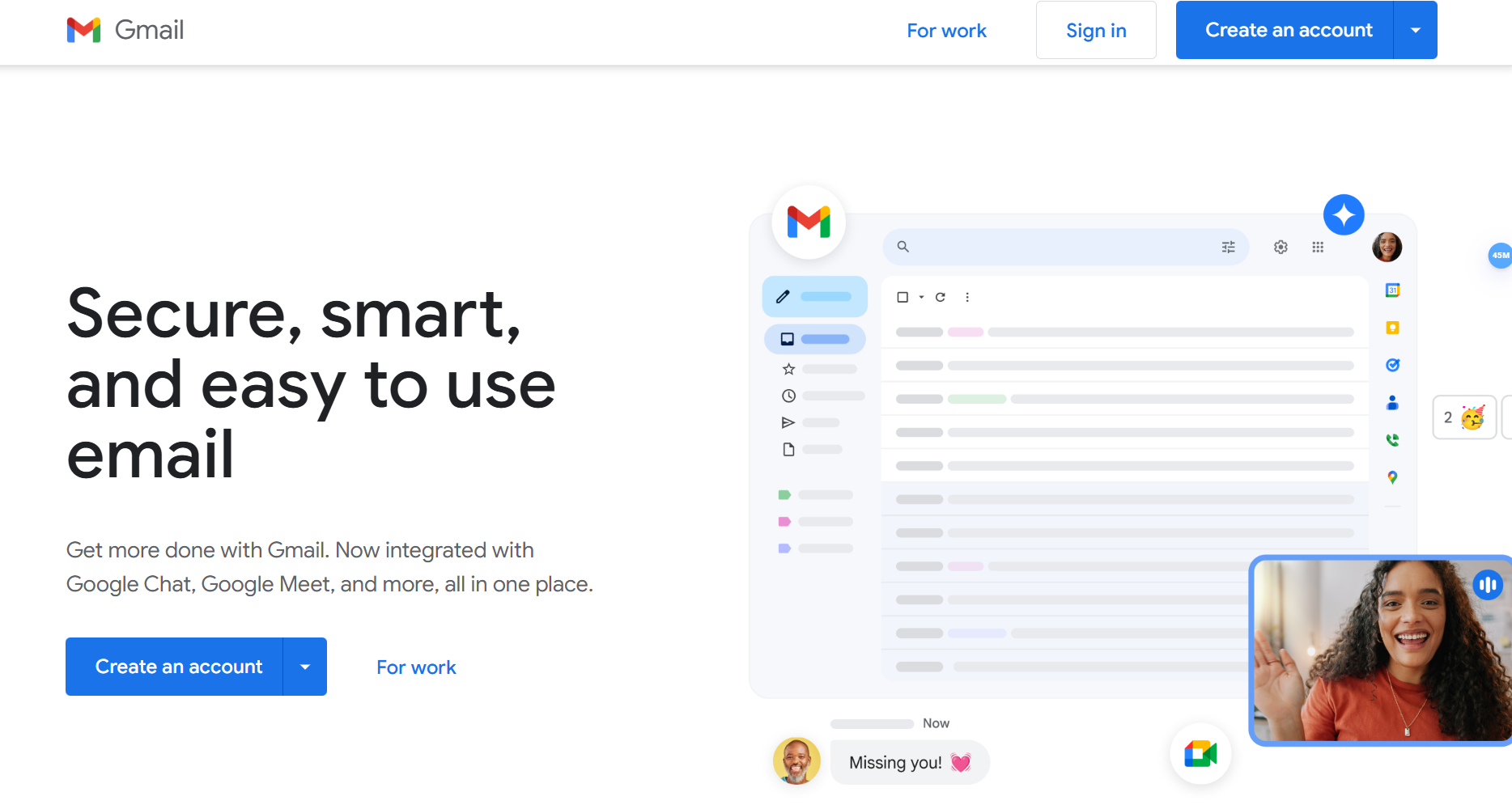Screen dimensions: 1512x809
Task: Click the search bar in mock inbox
Action: 1065,247
